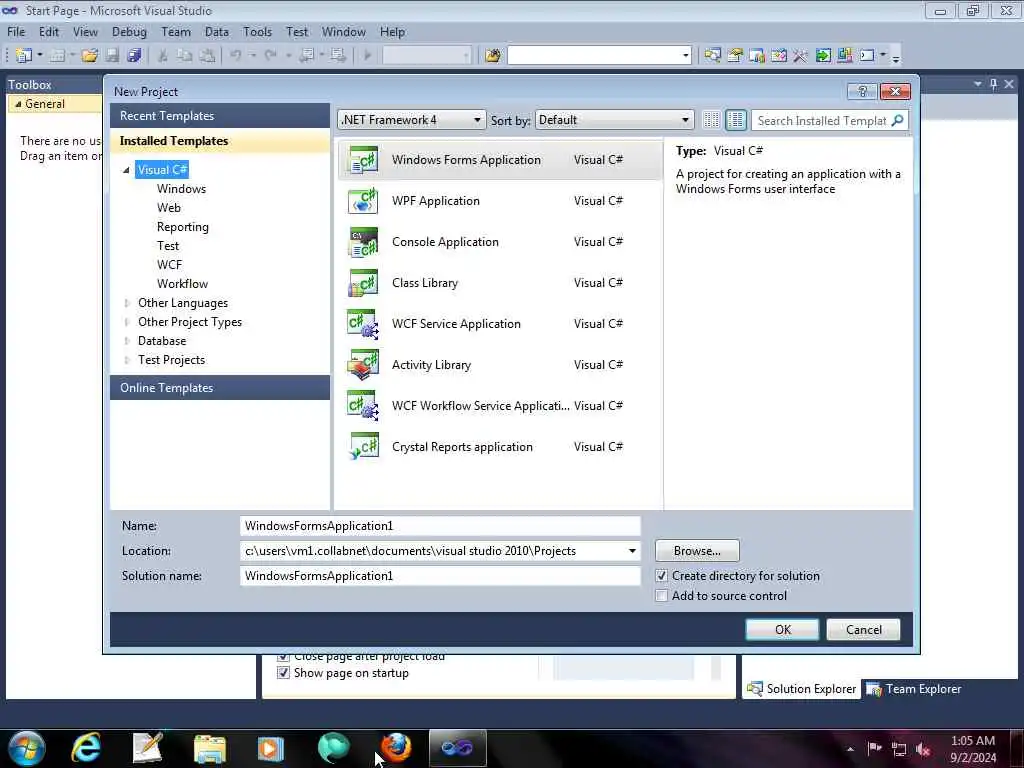This screenshot has height=768, width=1024.
Task: Click the project Name input field
Action: click(x=440, y=526)
